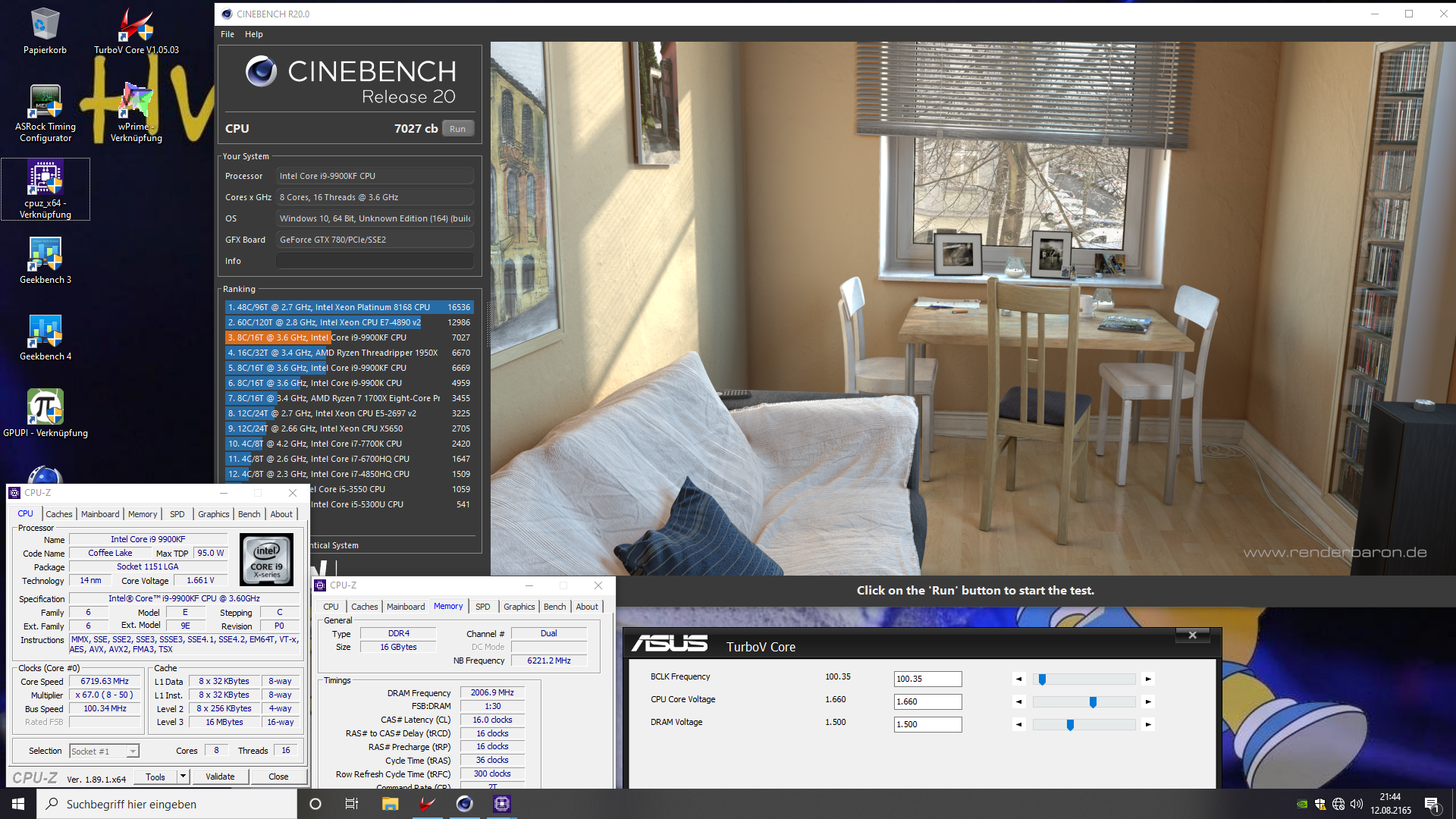Screen dimensions: 1456x819
Task: Close the TurboV Core panel
Action: pyautogui.click(x=1193, y=635)
